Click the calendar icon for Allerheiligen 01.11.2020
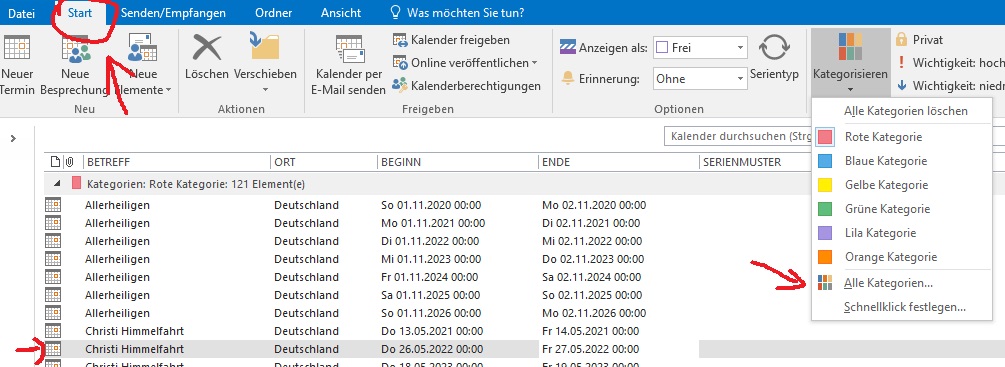The image size is (1005, 367). [53, 205]
